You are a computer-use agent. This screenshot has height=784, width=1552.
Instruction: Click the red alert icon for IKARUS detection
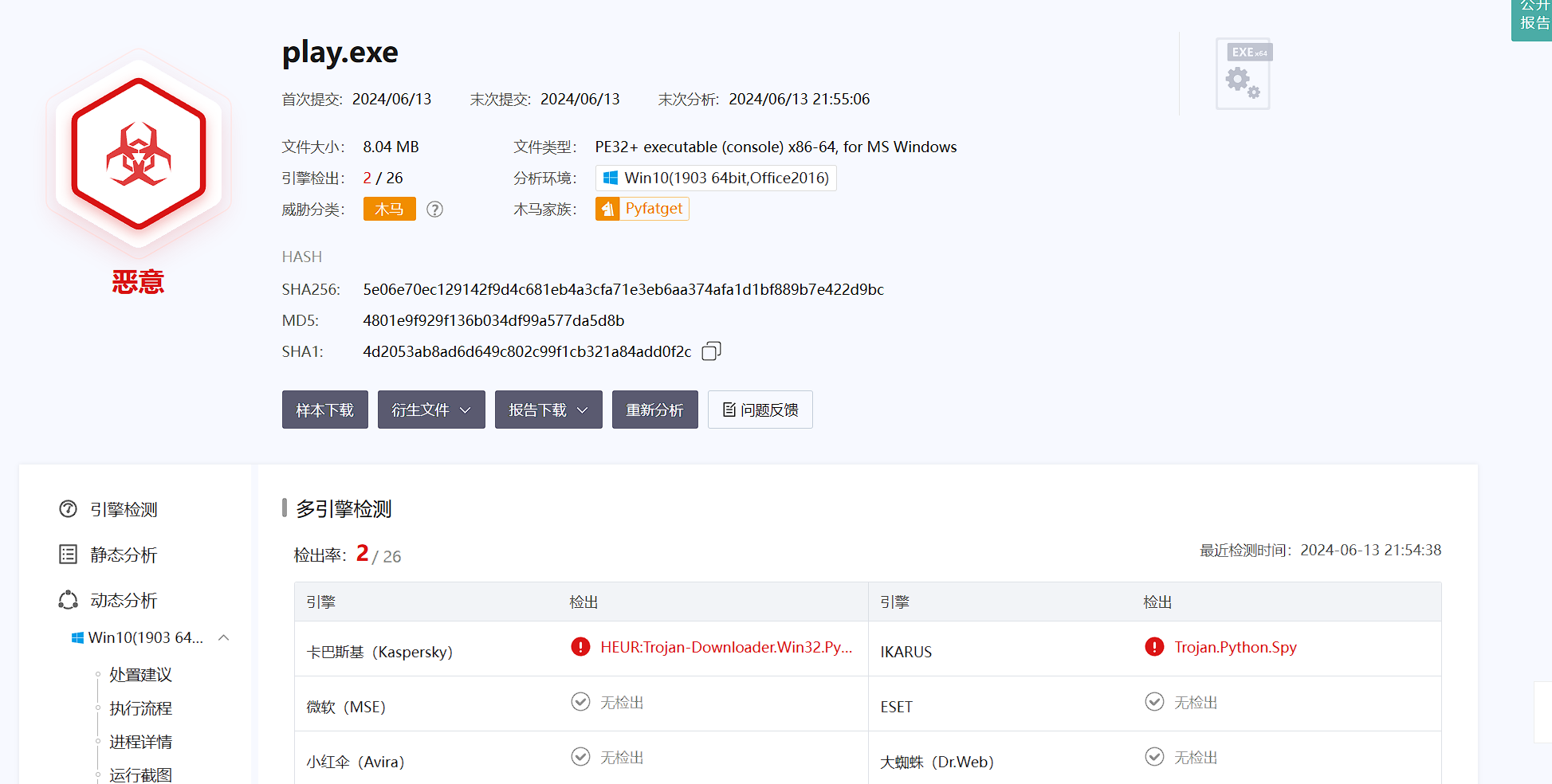point(1154,647)
